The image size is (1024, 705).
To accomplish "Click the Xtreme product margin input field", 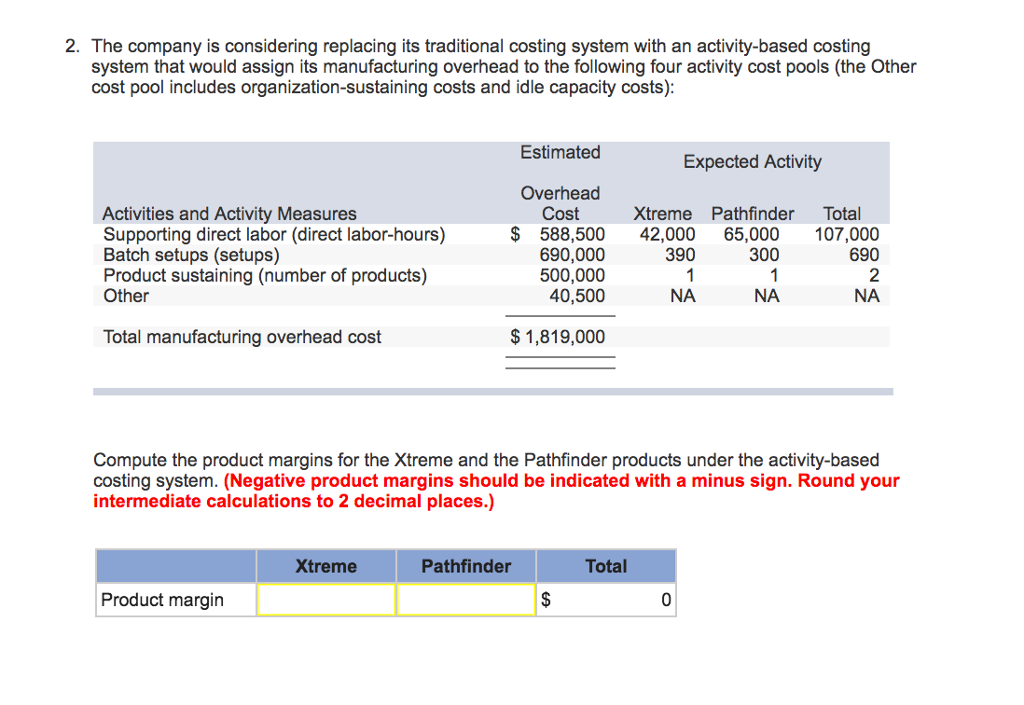I will 326,599.
